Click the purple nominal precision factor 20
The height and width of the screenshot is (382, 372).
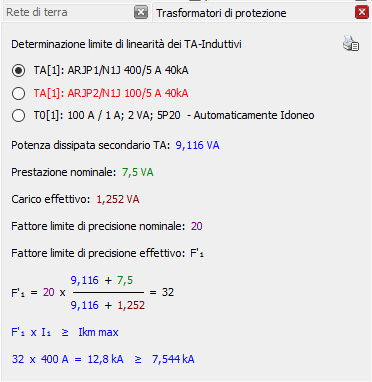click(197, 226)
